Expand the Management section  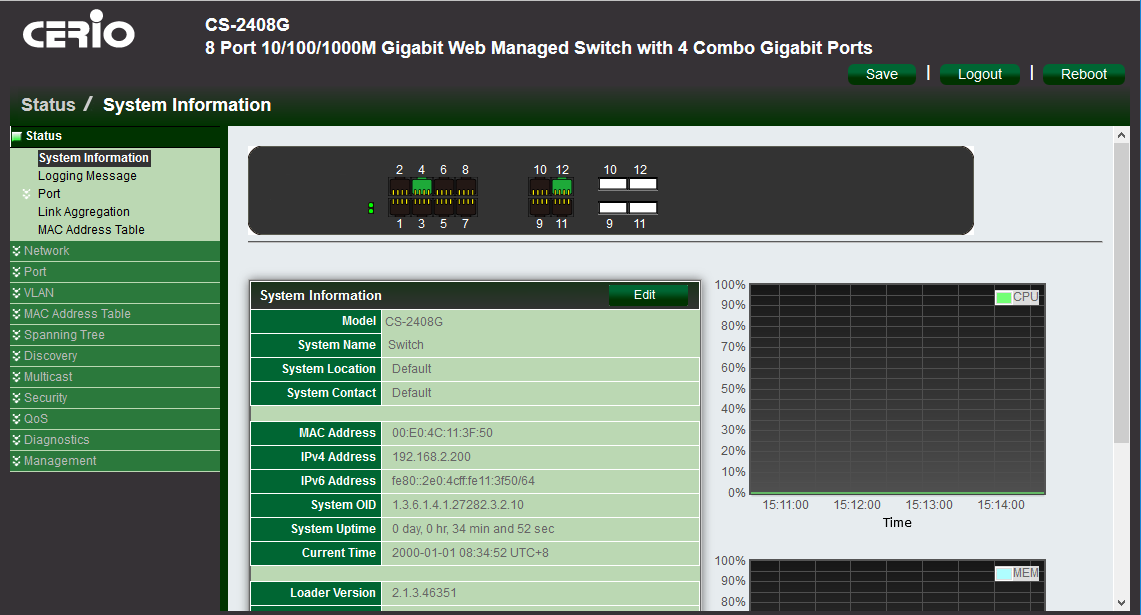click(115, 461)
